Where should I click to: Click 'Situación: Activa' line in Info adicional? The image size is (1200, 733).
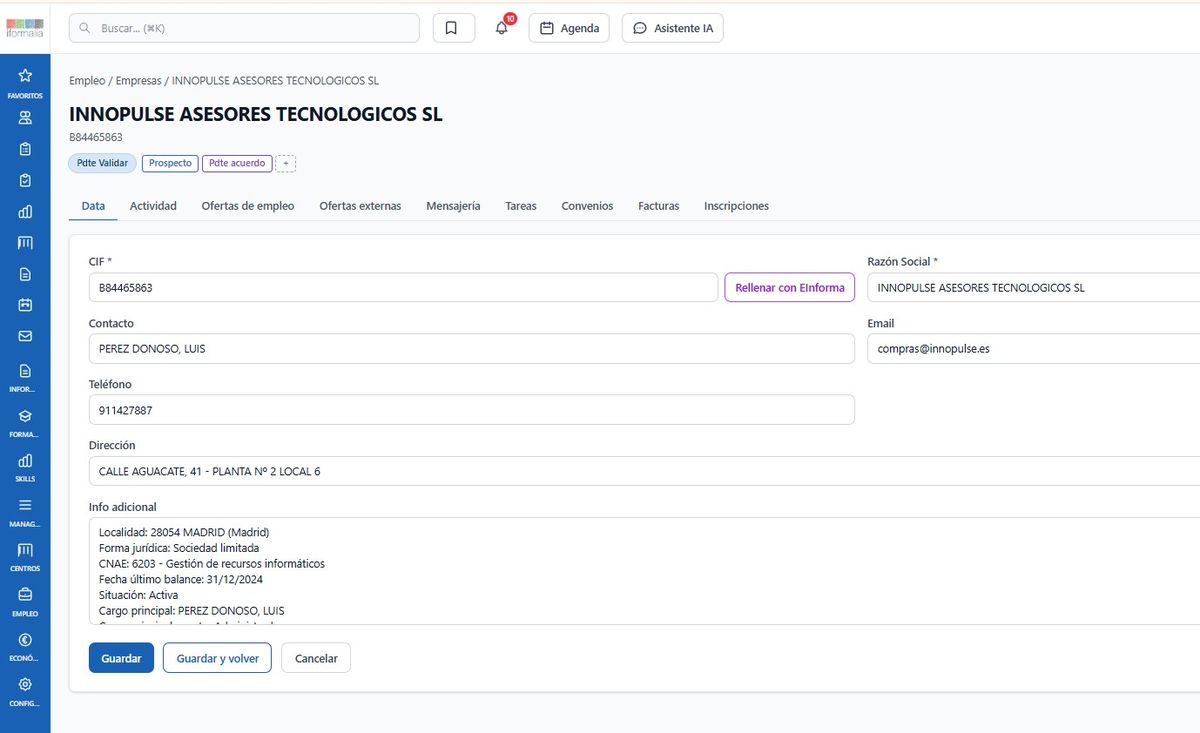click(138, 595)
